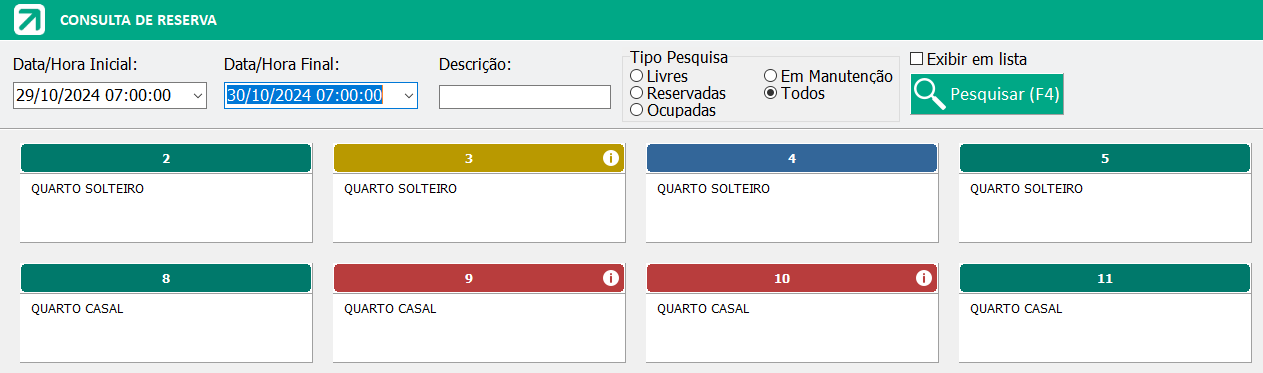Select the Ocupadas radio option

tap(636, 110)
